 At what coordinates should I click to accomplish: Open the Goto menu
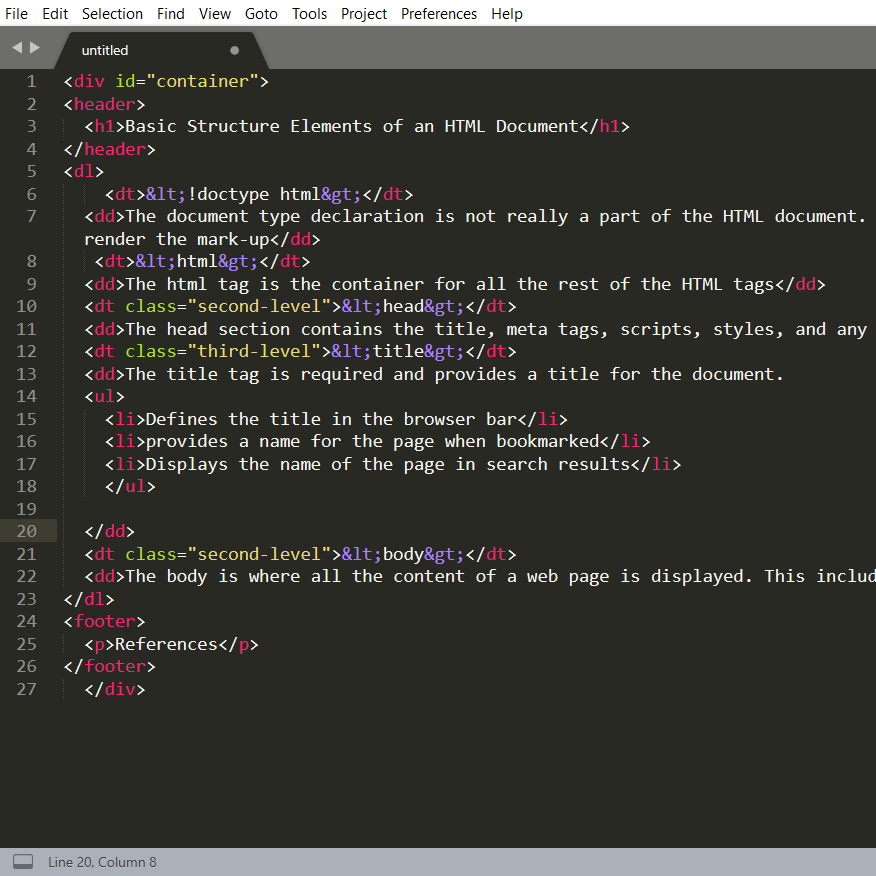tap(262, 13)
